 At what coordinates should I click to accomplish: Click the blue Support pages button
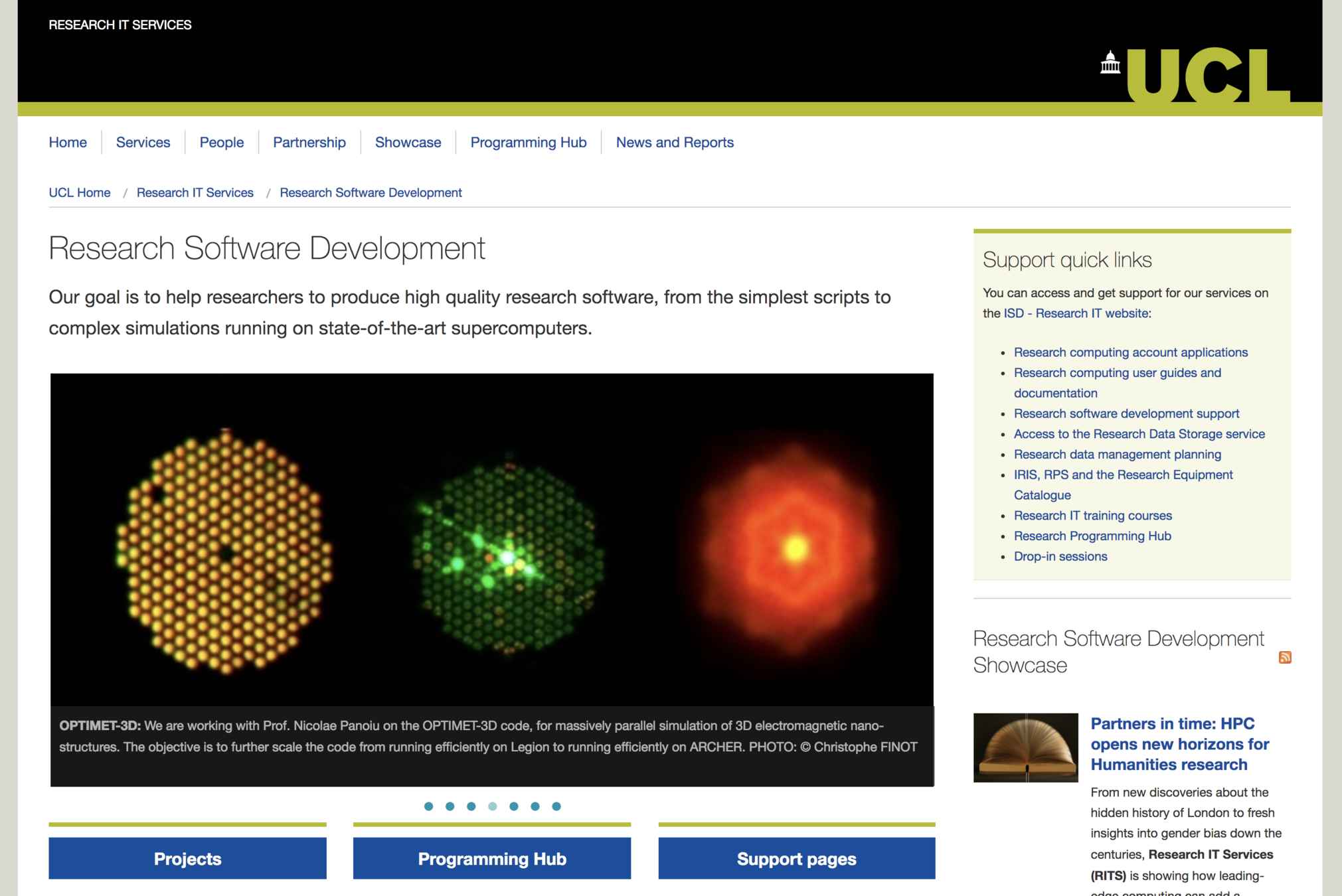coord(796,858)
